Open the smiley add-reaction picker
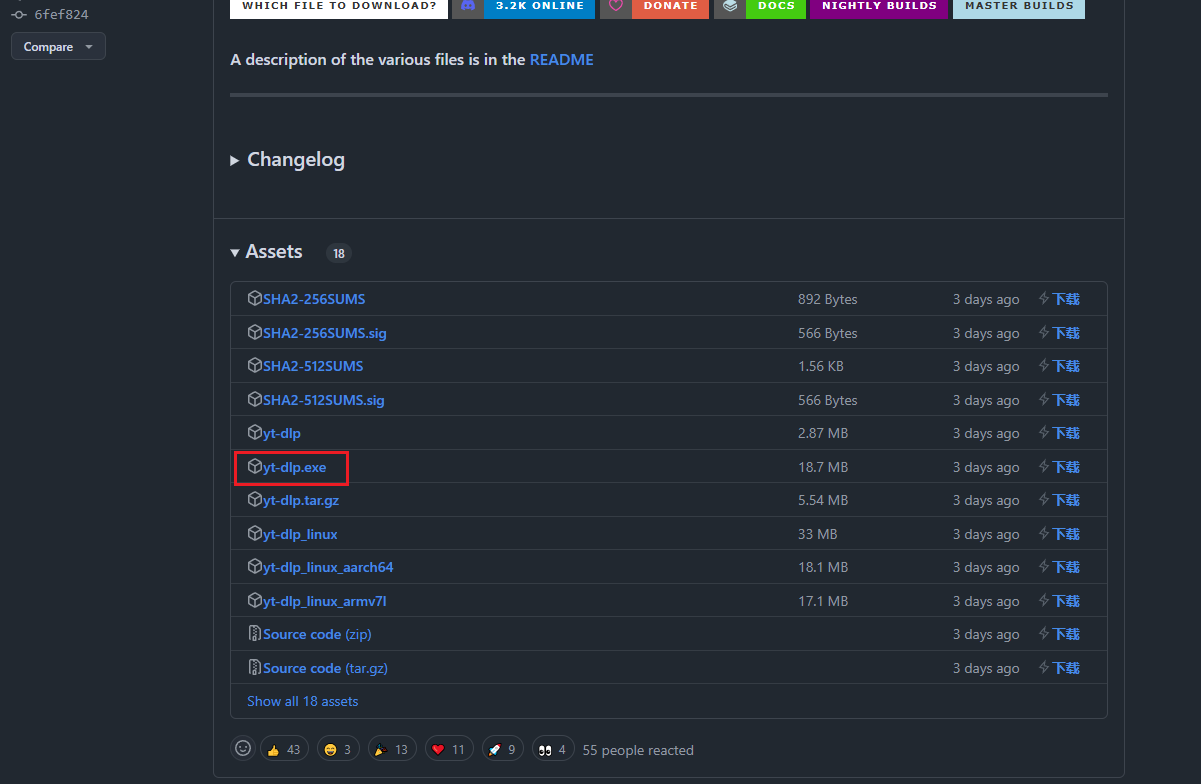 (243, 748)
